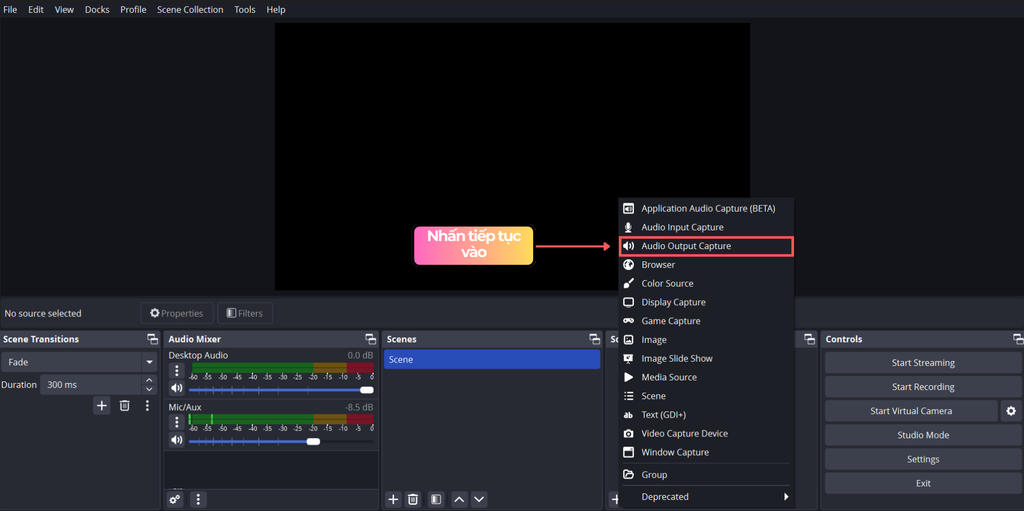Add a Video Capture Device source
The height and width of the screenshot is (511, 1024).
[706, 433]
